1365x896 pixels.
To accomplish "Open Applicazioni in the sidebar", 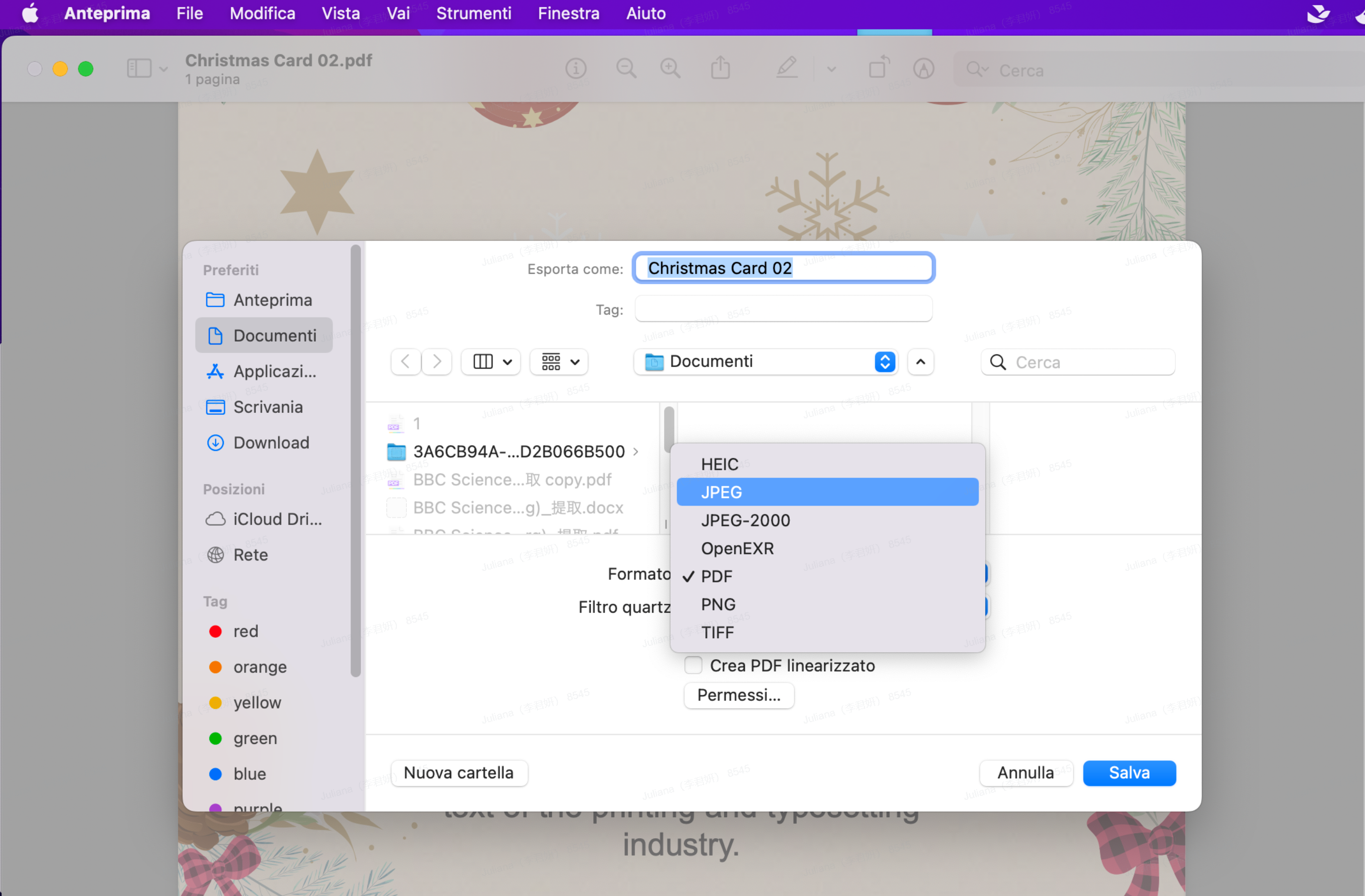I will click(x=264, y=371).
